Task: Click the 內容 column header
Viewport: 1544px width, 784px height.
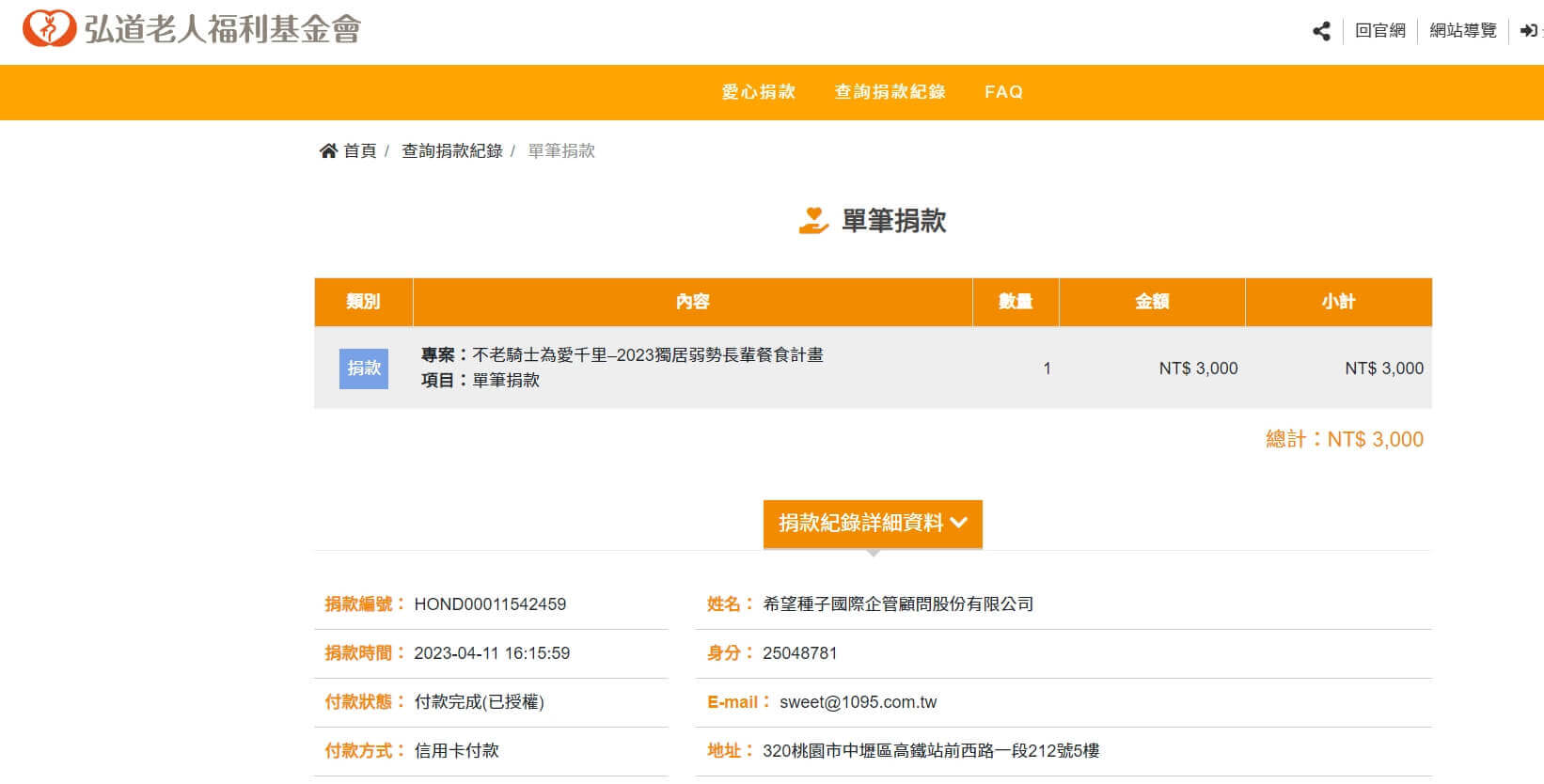Action: pyautogui.click(x=692, y=302)
